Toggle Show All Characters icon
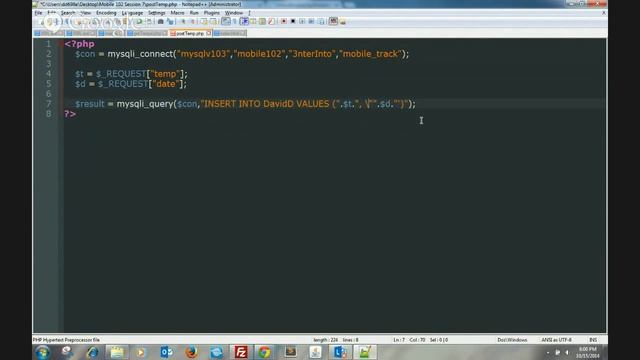640x360 pixels. point(235,21)
